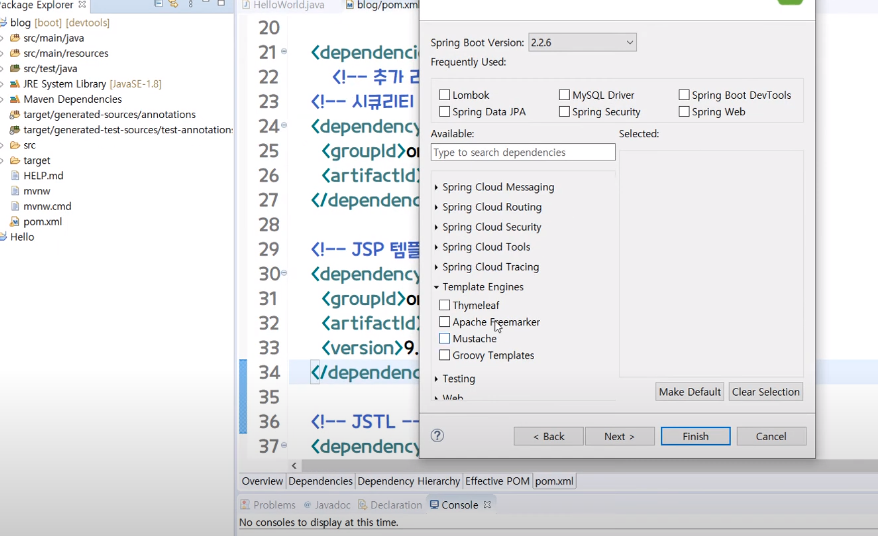
Task: Open the Problems view tab
Action: coord(268,505)
